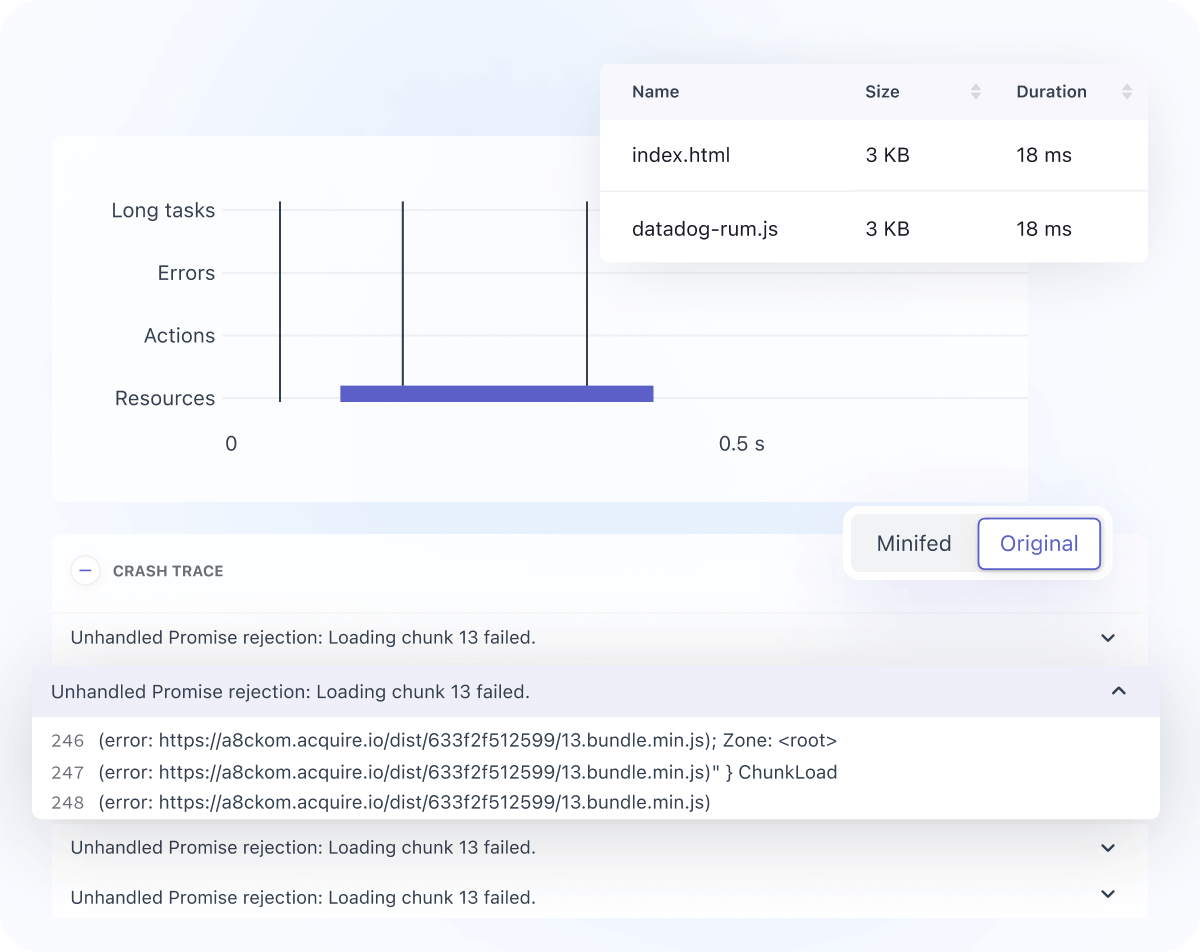Expand first Unhandled Promise rejection row chevron

(1108, 638)
